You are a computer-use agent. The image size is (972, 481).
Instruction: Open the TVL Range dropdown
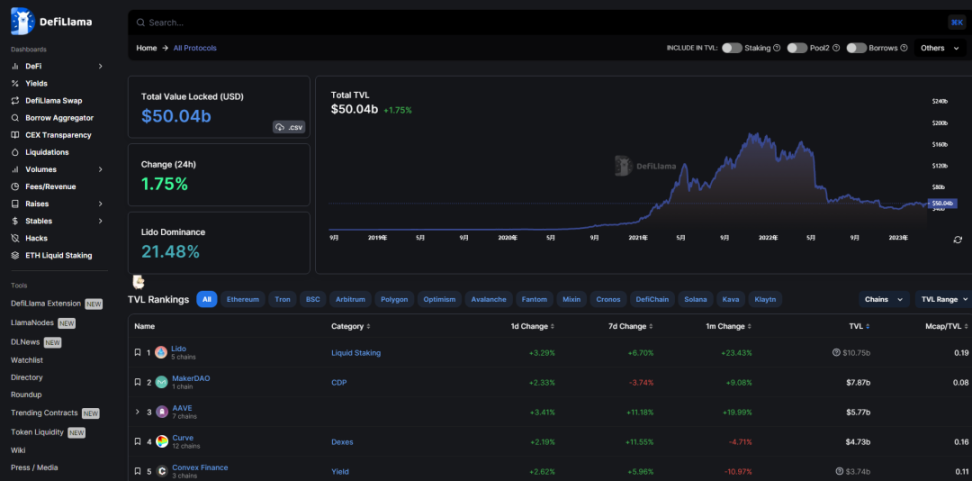(x=945, y=299)
